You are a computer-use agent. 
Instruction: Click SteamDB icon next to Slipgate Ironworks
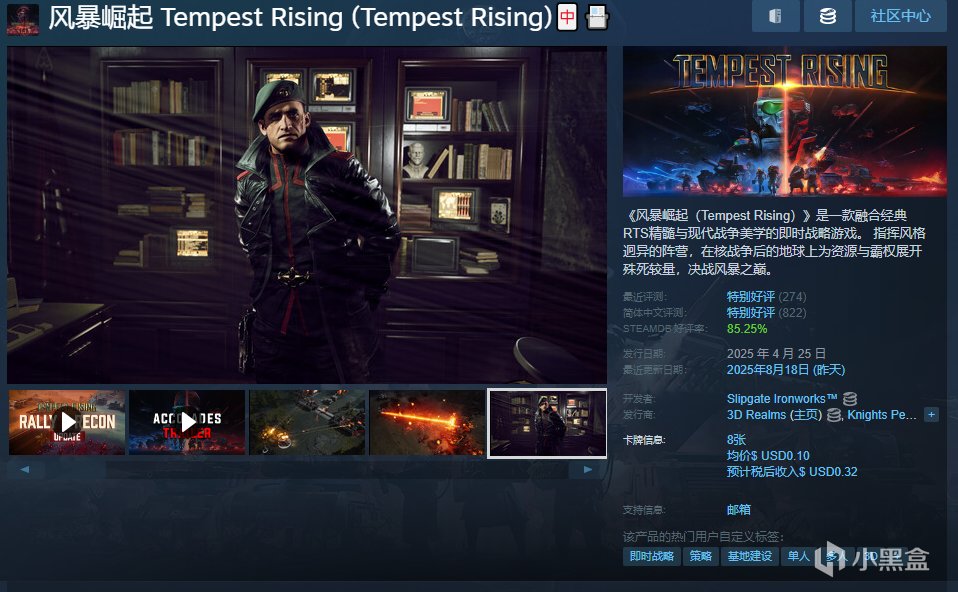click(850, 399)
